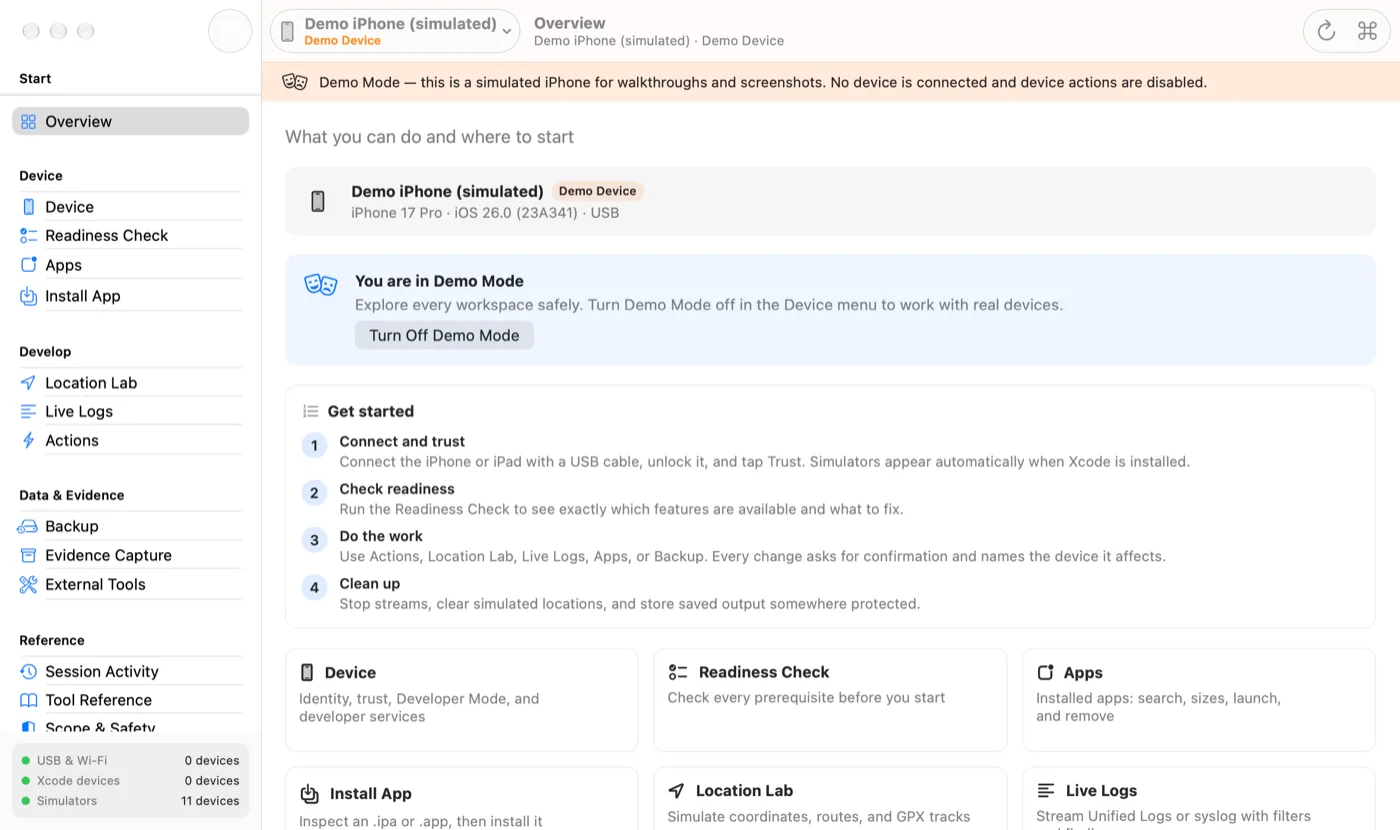Screen dimensions: 1400x830
Task: Open Evidence Capture from the sidebar
Action: 130,555
